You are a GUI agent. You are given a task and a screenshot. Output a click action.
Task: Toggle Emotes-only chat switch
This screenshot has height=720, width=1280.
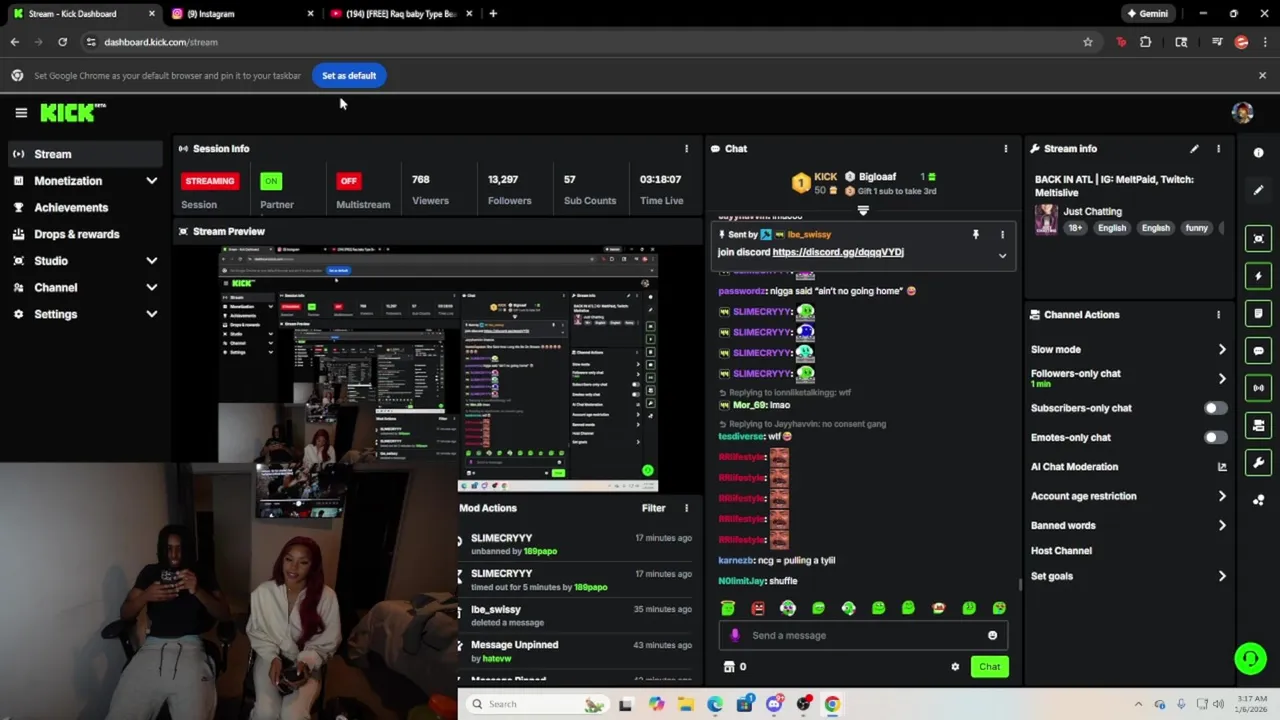pyautogui.click(x=1215, y=437)
